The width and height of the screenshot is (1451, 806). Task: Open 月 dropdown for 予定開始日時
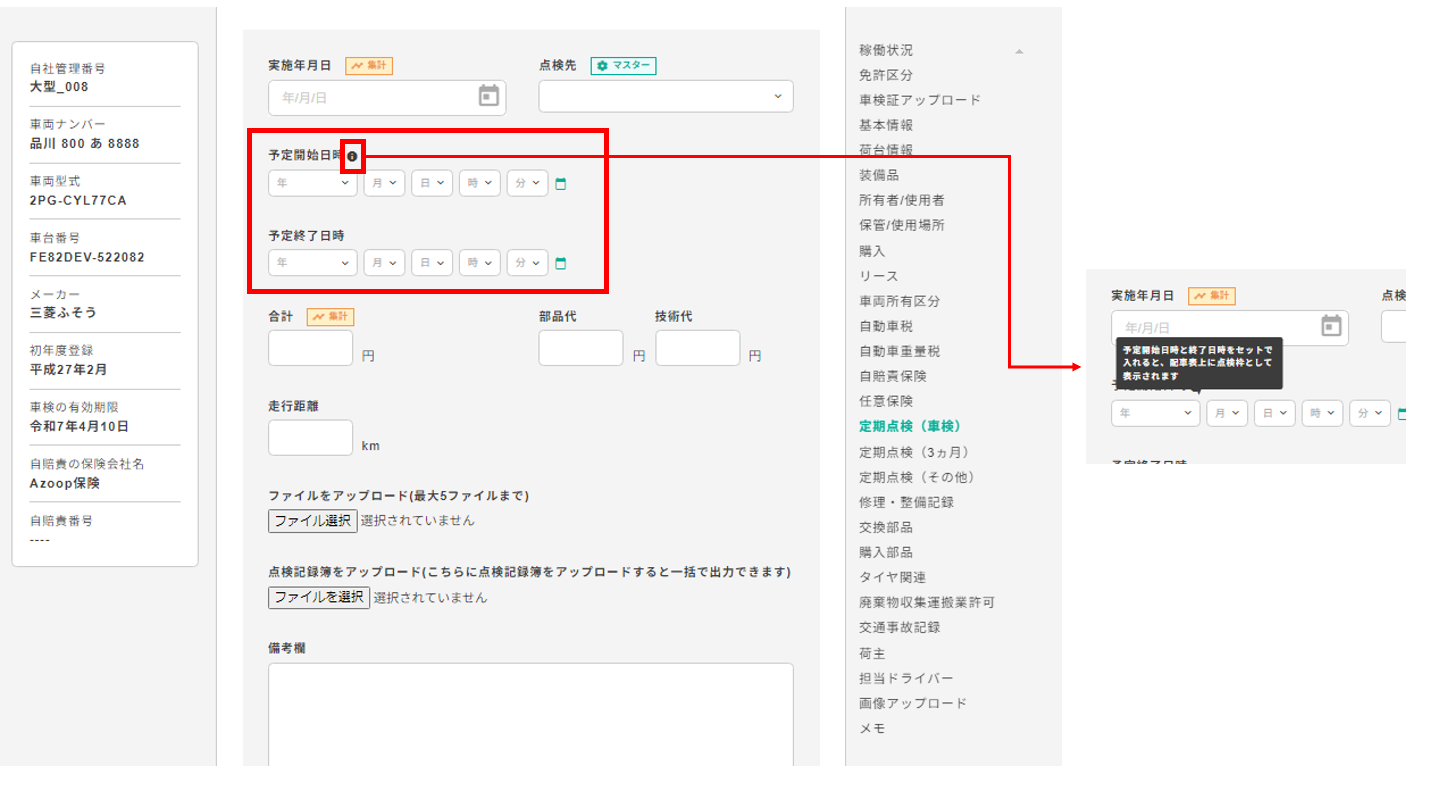tap(384, 183)
